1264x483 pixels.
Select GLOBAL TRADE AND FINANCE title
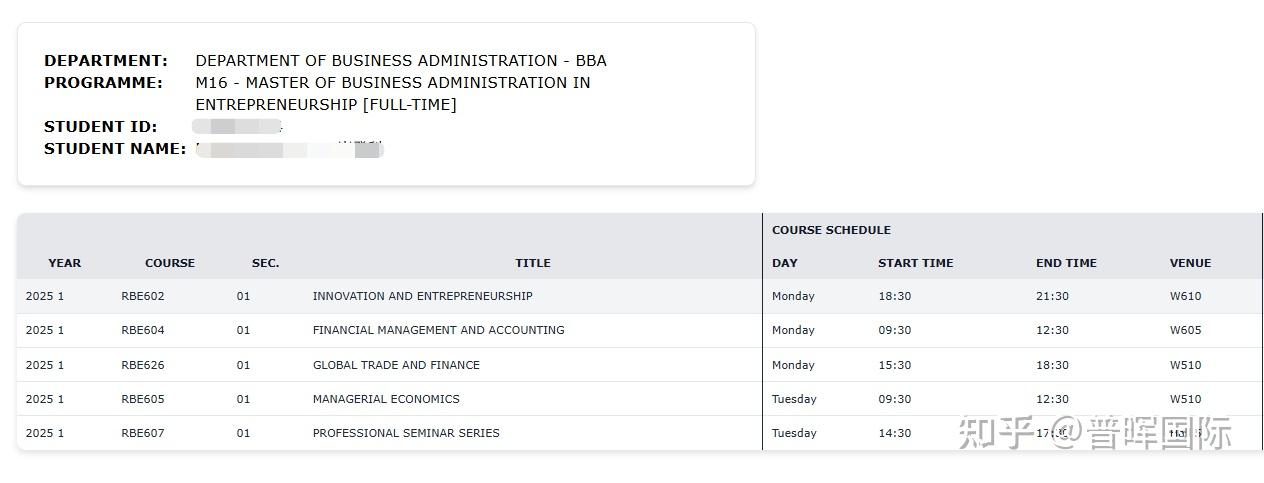point(396,365)
